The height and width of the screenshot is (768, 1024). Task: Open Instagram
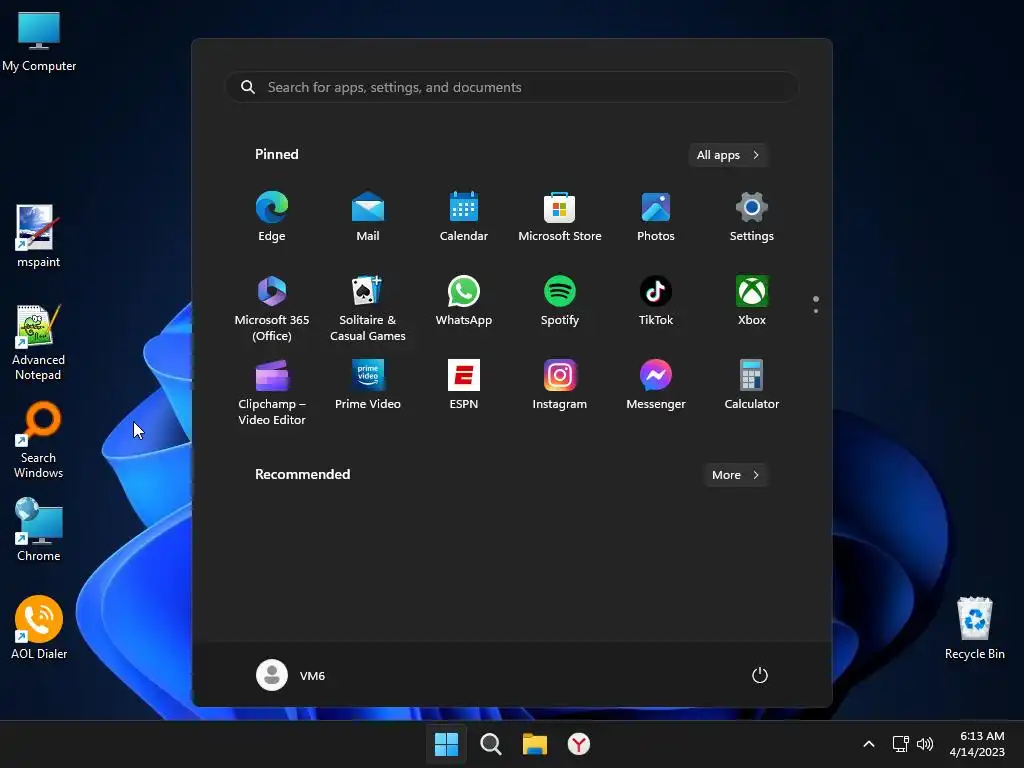[x=560, y=385]
